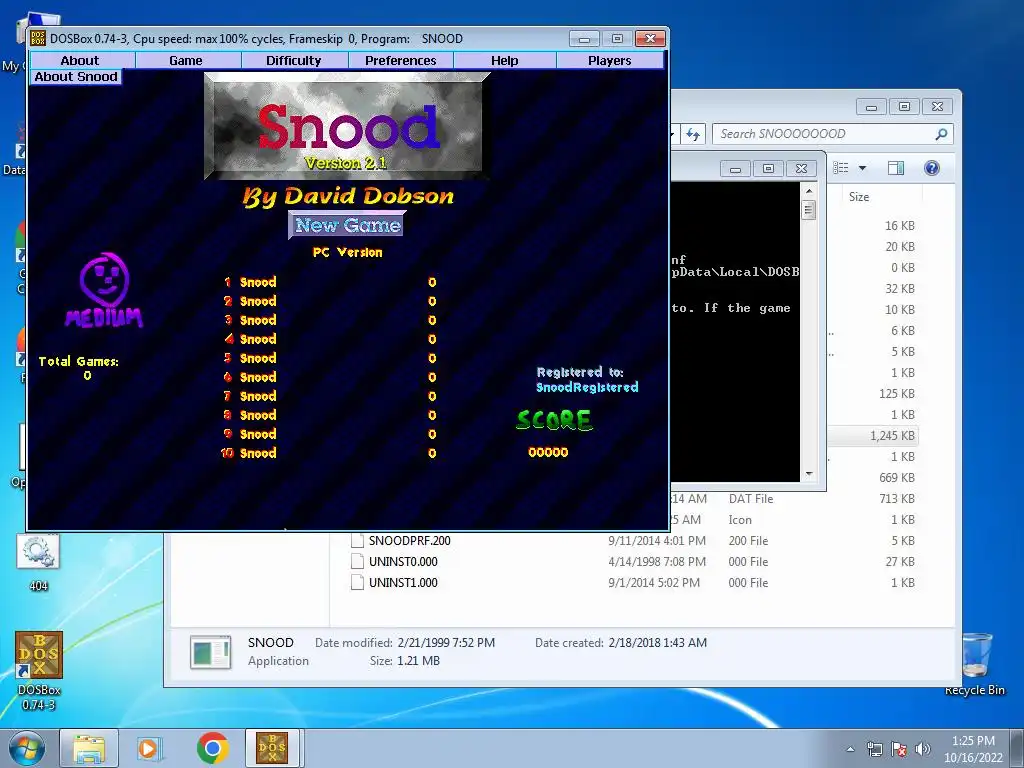The image size is (1024, 768).
Task: Open the Game menu in Snood
Action: [x=186, y=61]
